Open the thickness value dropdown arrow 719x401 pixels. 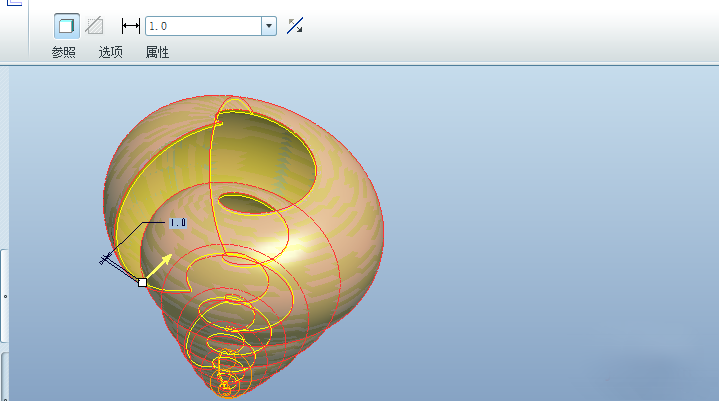point(268,26)
